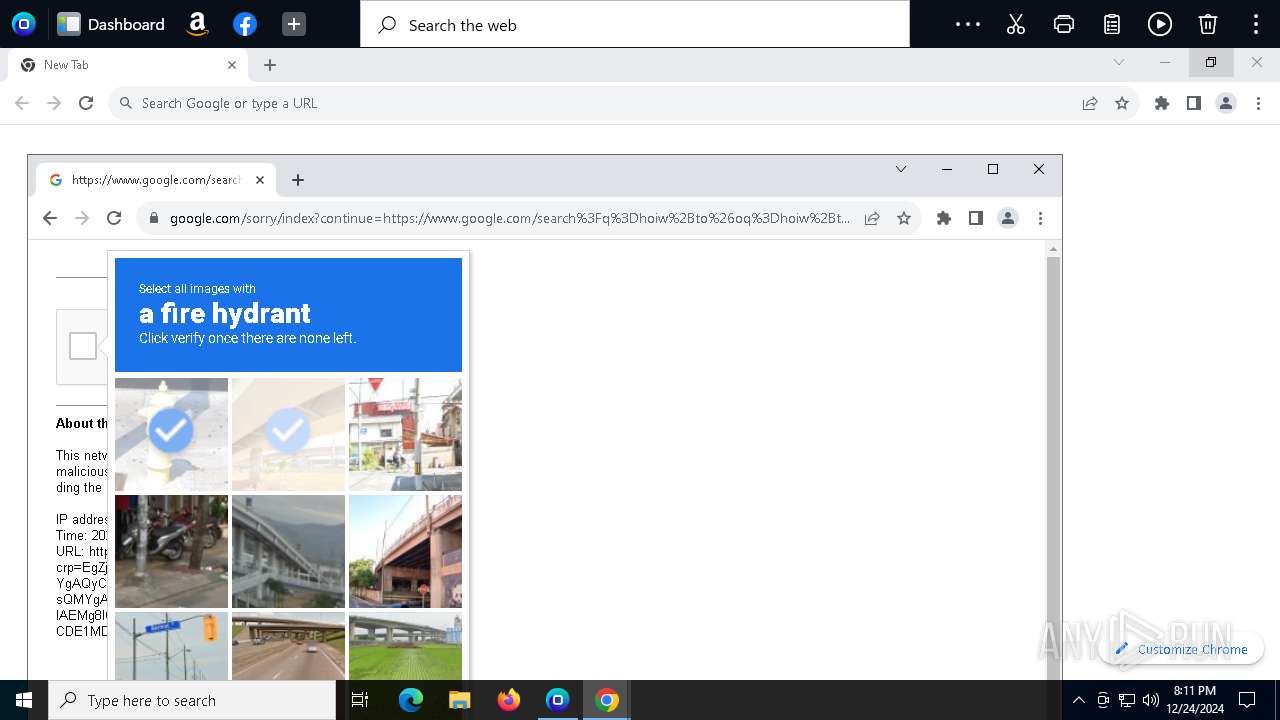This screenshot has width=1280, height=720.
Task: Open Google Chrome from the taskbar
Action: pos(606,700)
